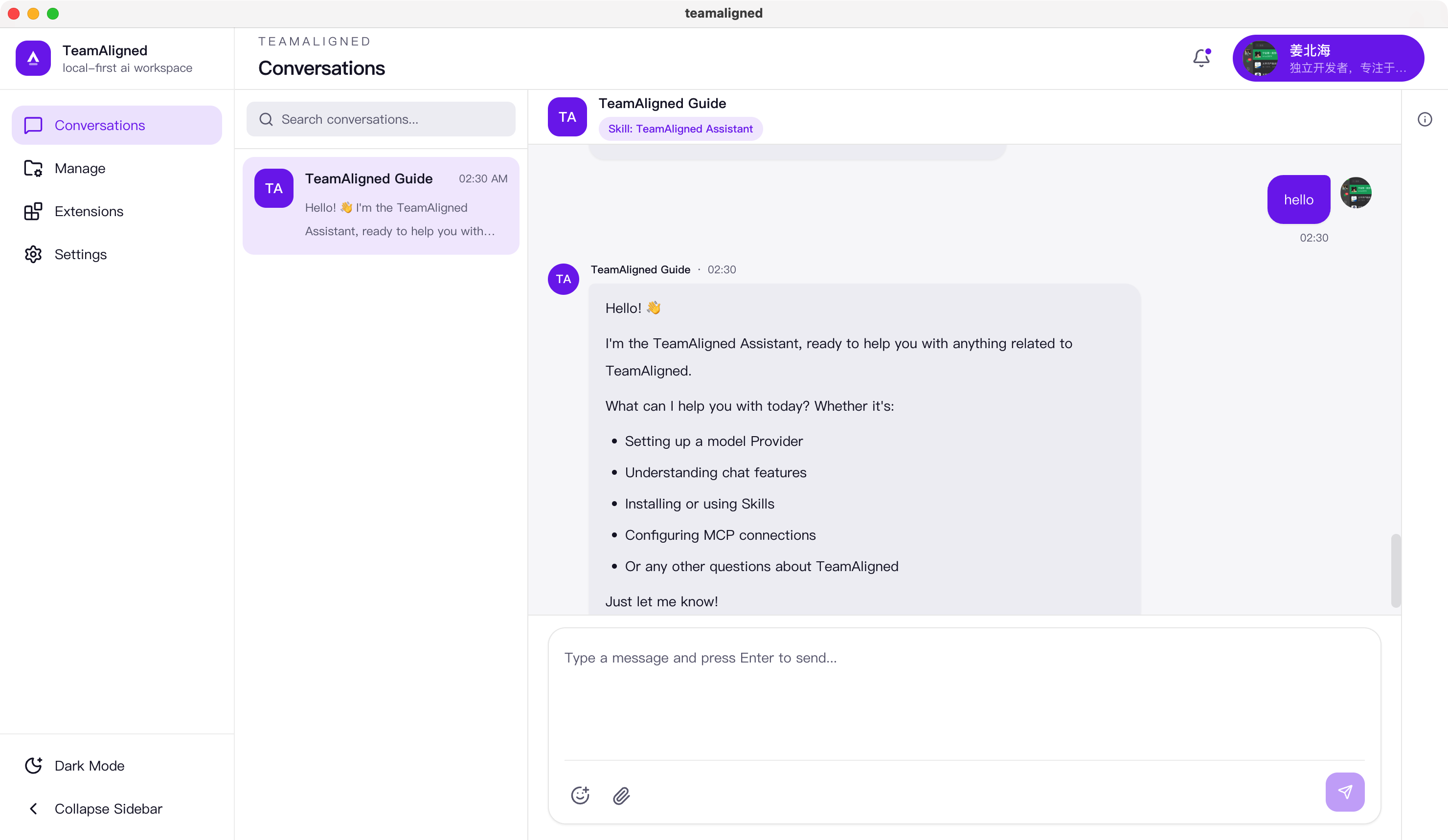Focus the Search conversations field

click(381, 119)
